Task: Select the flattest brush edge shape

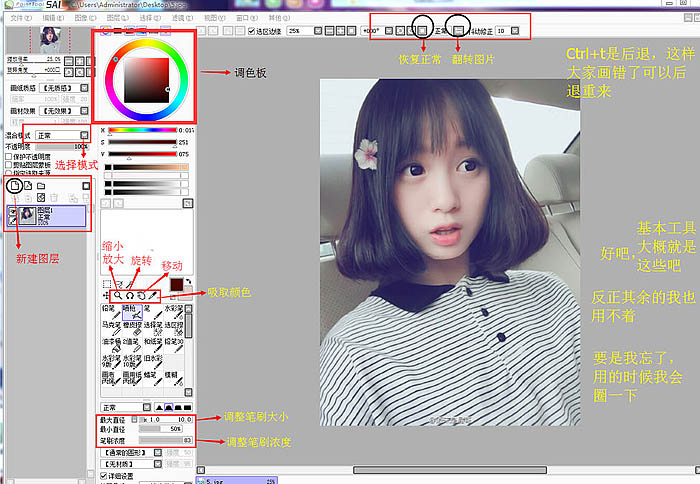Action: [188, 407]
